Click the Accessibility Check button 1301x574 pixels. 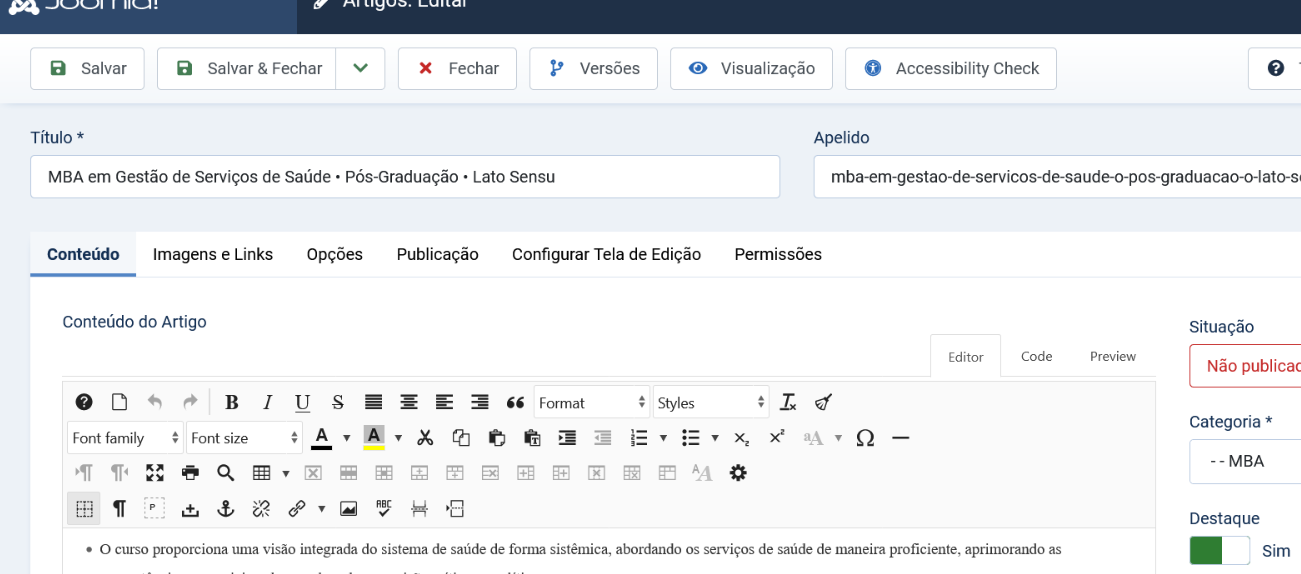(950, 68)
